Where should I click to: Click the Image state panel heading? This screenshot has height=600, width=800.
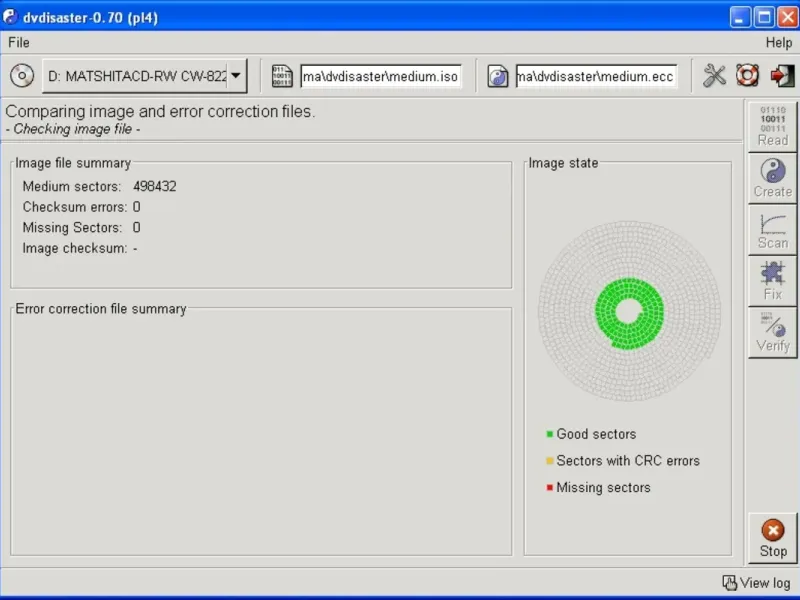click(x=563, y=163)
